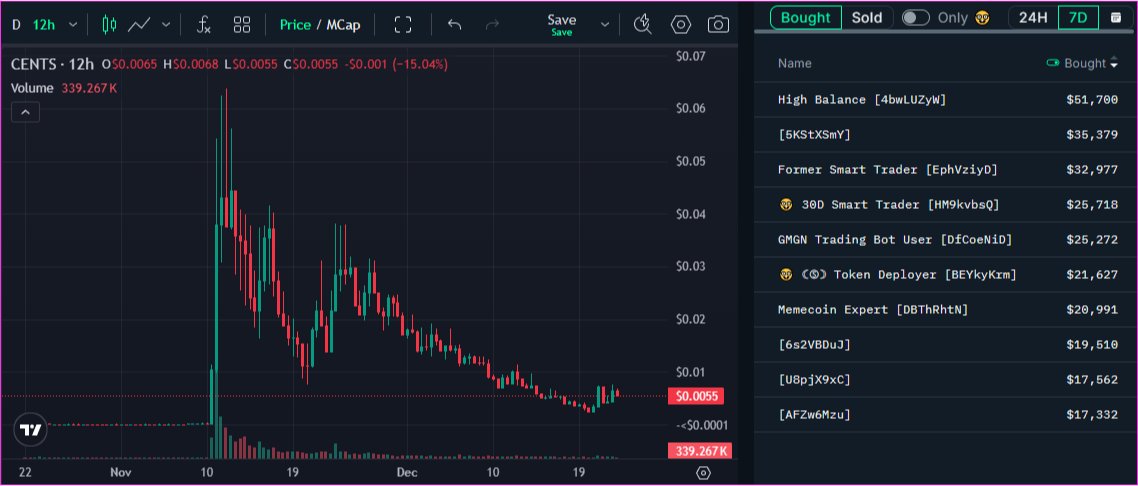Redo the chart action
Image resolution: width=1138 pixels, height=486 pixels.
click(492, 25)
